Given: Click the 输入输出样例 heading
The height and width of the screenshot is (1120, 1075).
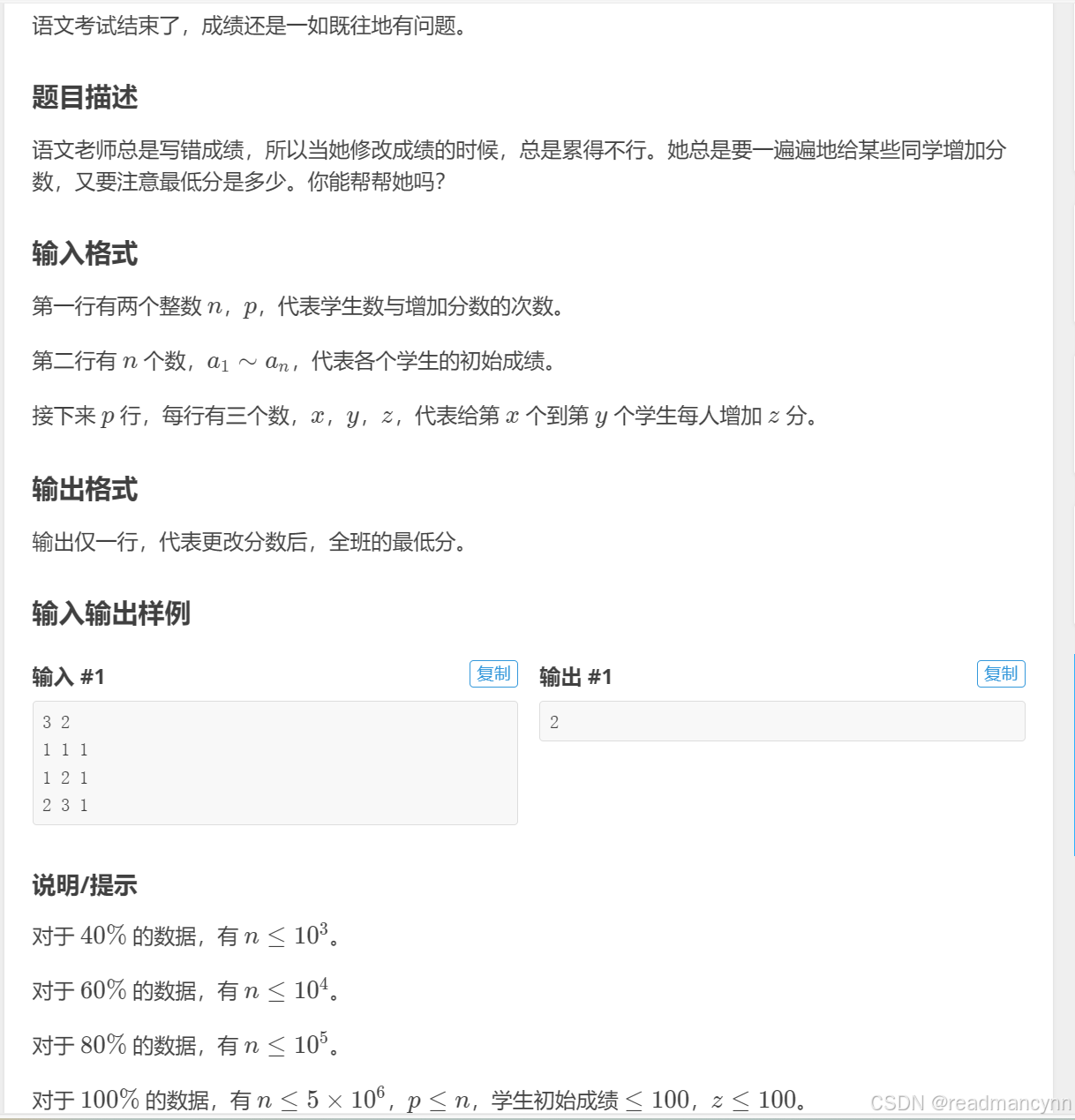Looking at the screenshot, I should click(111, 613).
